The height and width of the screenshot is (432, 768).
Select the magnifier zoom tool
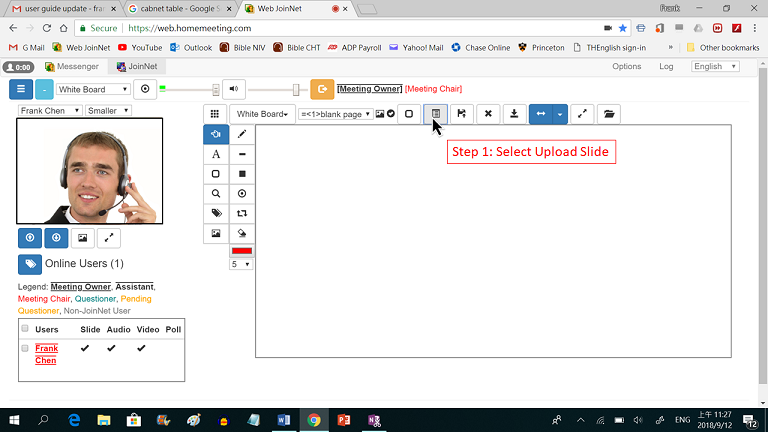click(216, 193)
